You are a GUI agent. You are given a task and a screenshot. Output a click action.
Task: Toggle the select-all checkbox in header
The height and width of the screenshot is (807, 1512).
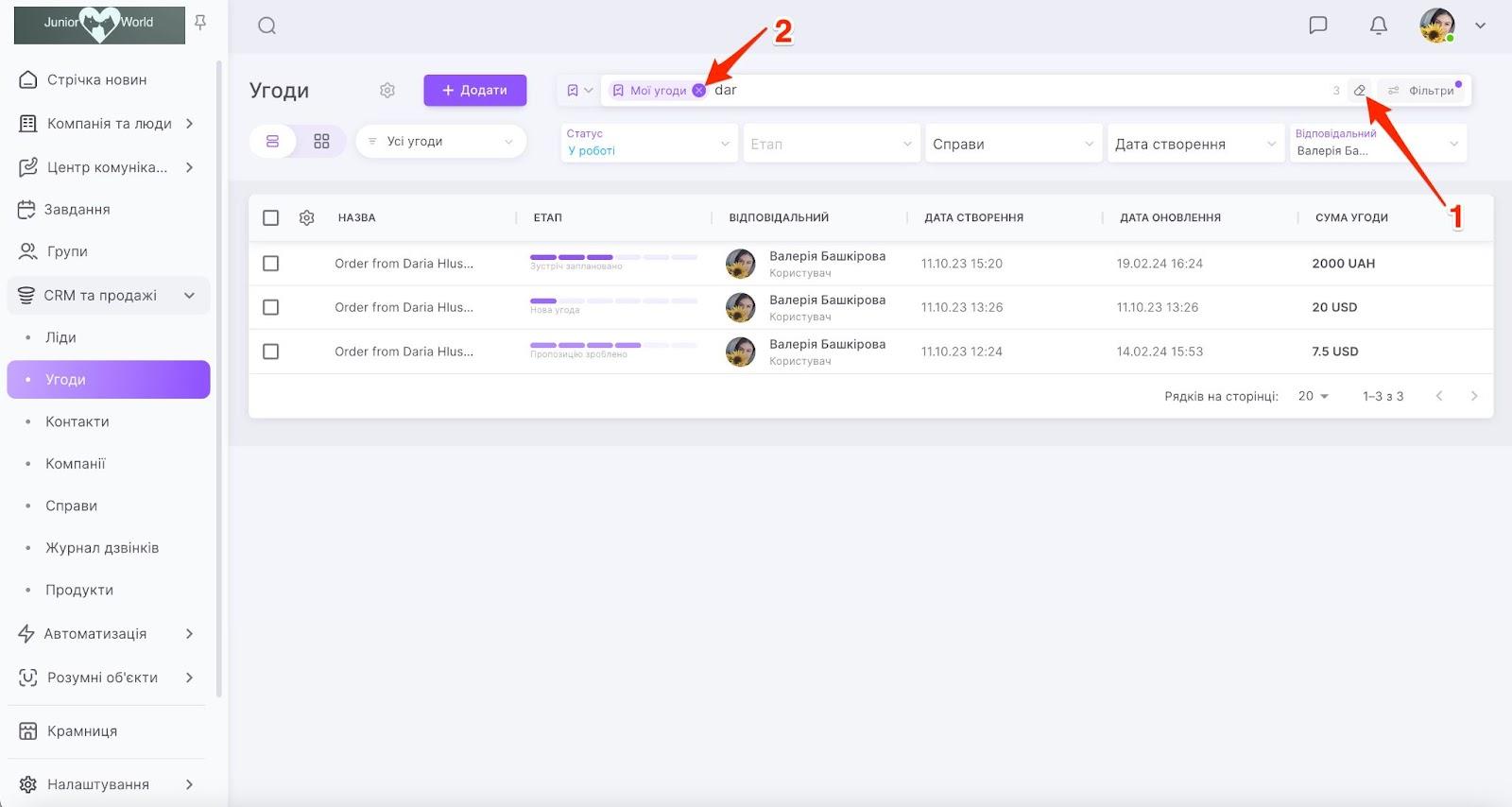click(x=271, y=218)
